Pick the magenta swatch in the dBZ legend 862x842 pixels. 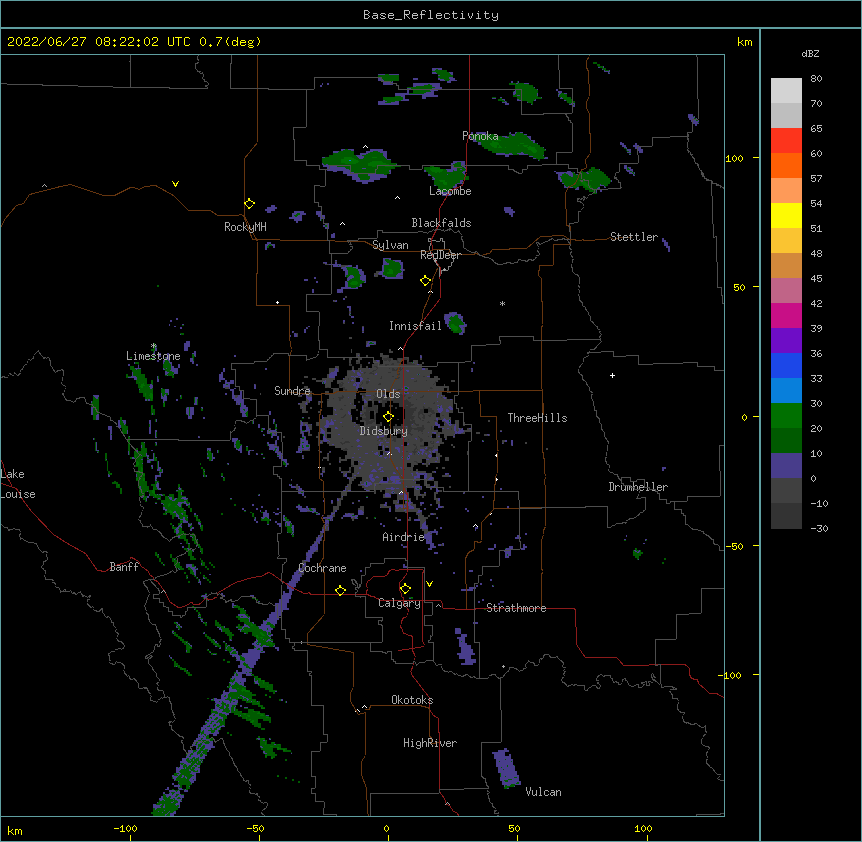(786, 315)
